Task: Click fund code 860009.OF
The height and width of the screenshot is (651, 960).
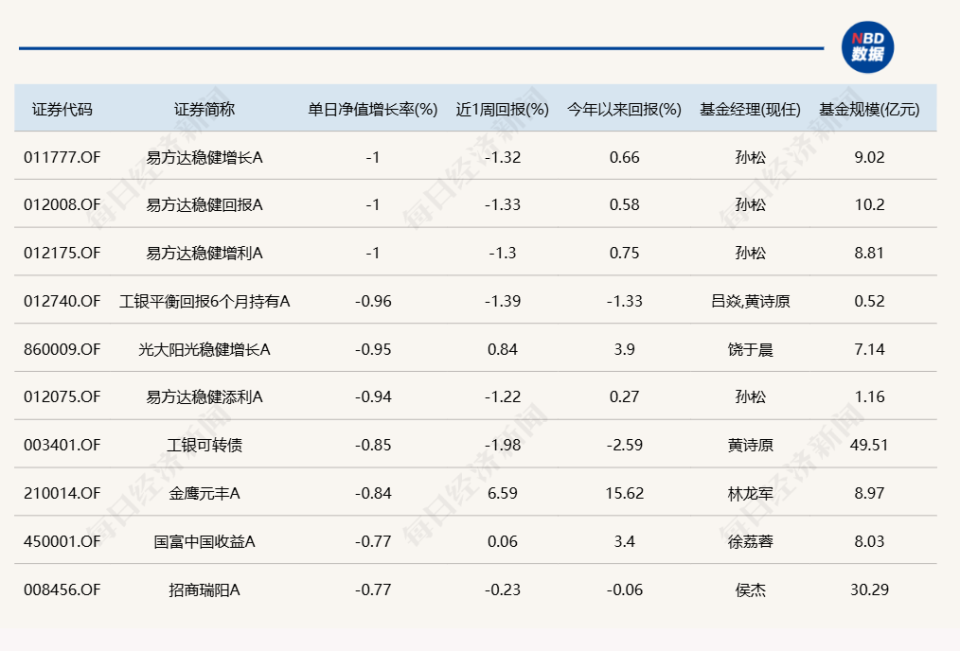Action: pos(62,349)
